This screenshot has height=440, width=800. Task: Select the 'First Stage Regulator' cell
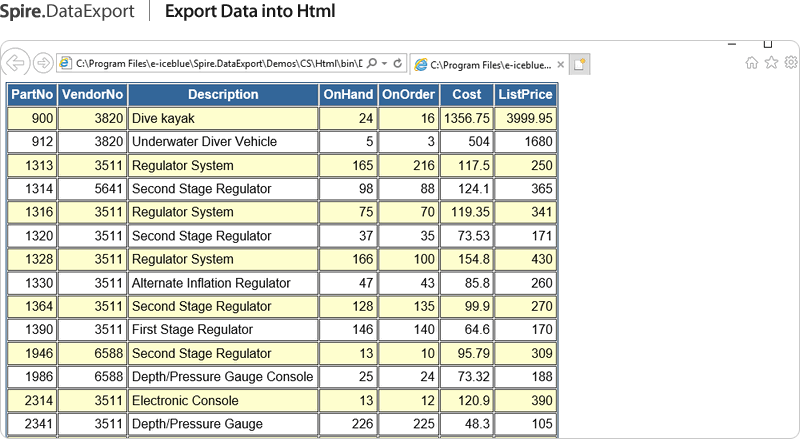pyautogui.click(x=223, y=329)
